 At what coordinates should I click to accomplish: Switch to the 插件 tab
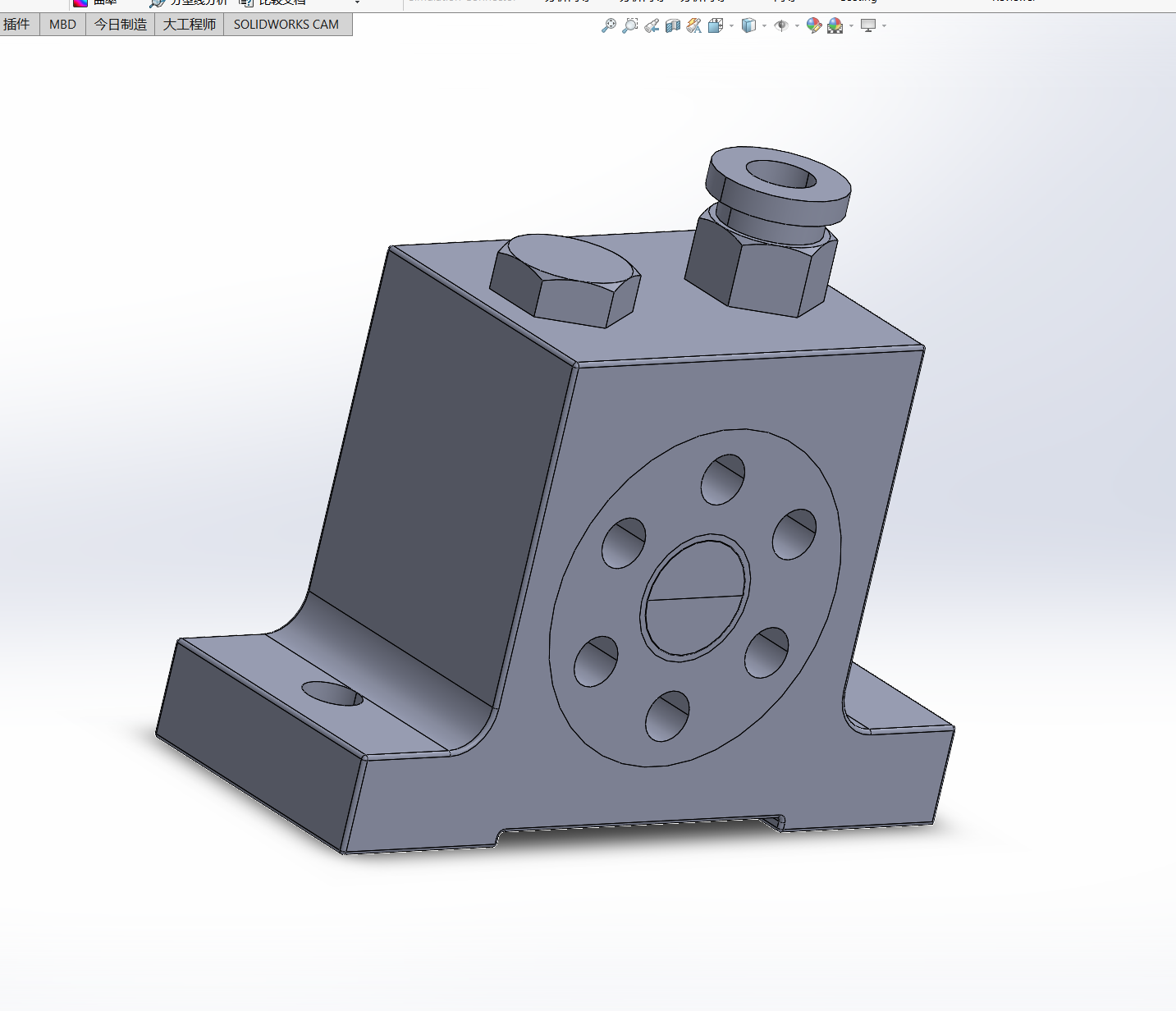click(x=17, y=25)
